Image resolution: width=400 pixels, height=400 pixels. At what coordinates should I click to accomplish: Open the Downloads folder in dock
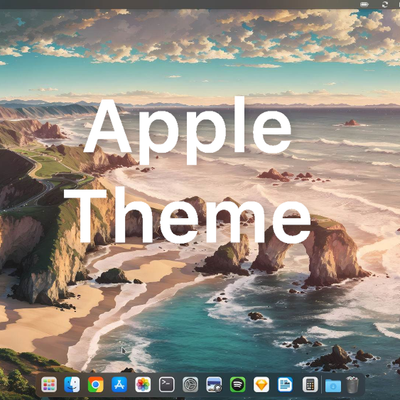click(333, 386)
